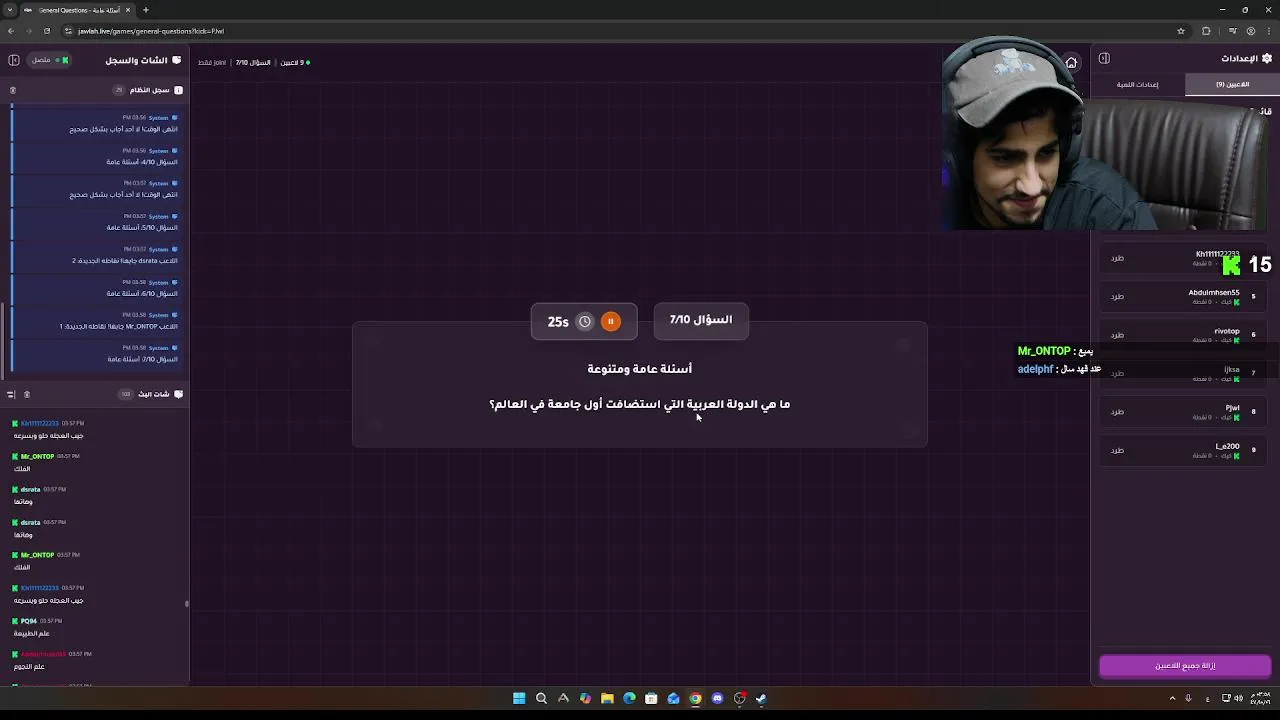Kick player Kh1111122233 with طرد

[x=1117, y=258]
